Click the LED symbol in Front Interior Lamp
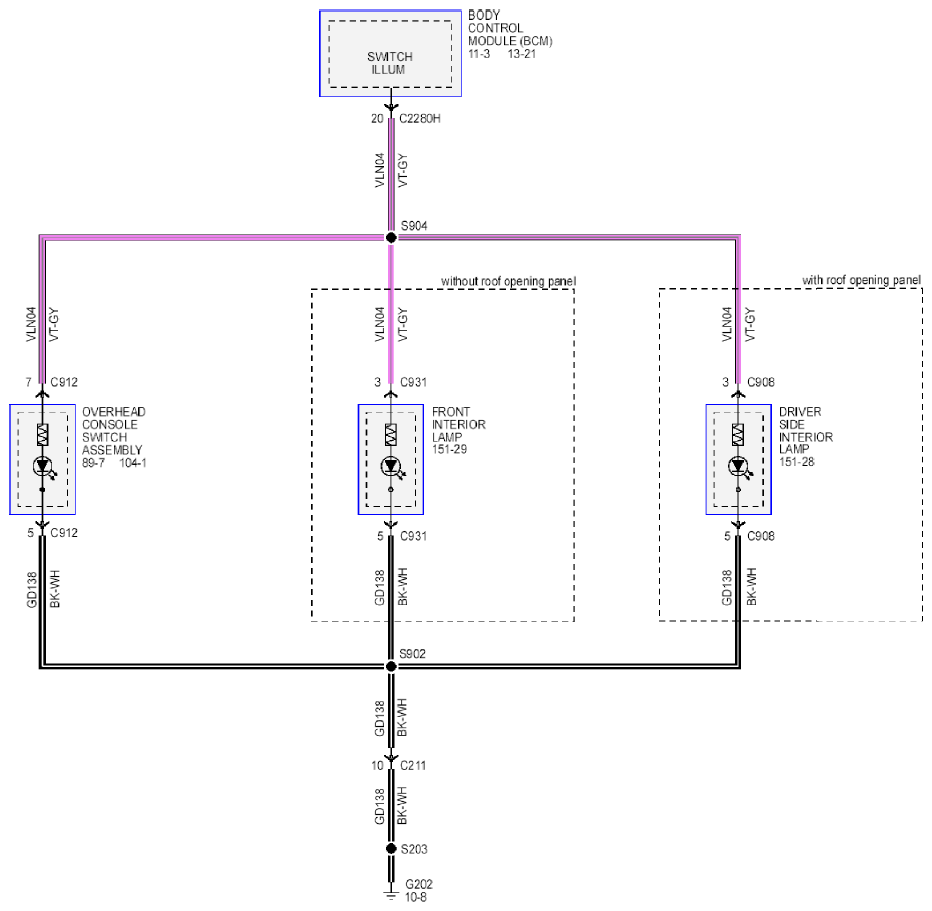The image size is (932, 911). (392, 467)
